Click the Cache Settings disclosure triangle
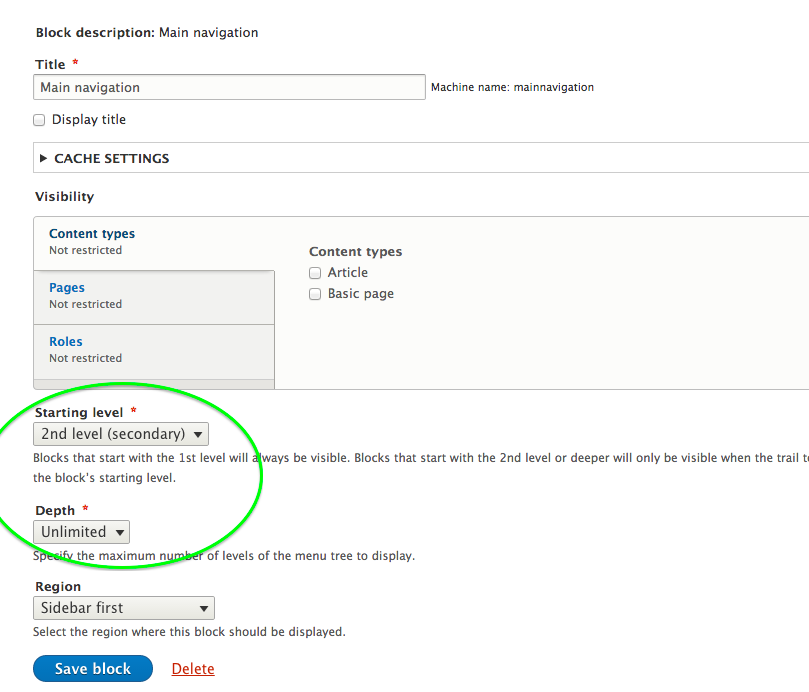The height and width of the screenshot is (692, 809). tap(43, 158)
